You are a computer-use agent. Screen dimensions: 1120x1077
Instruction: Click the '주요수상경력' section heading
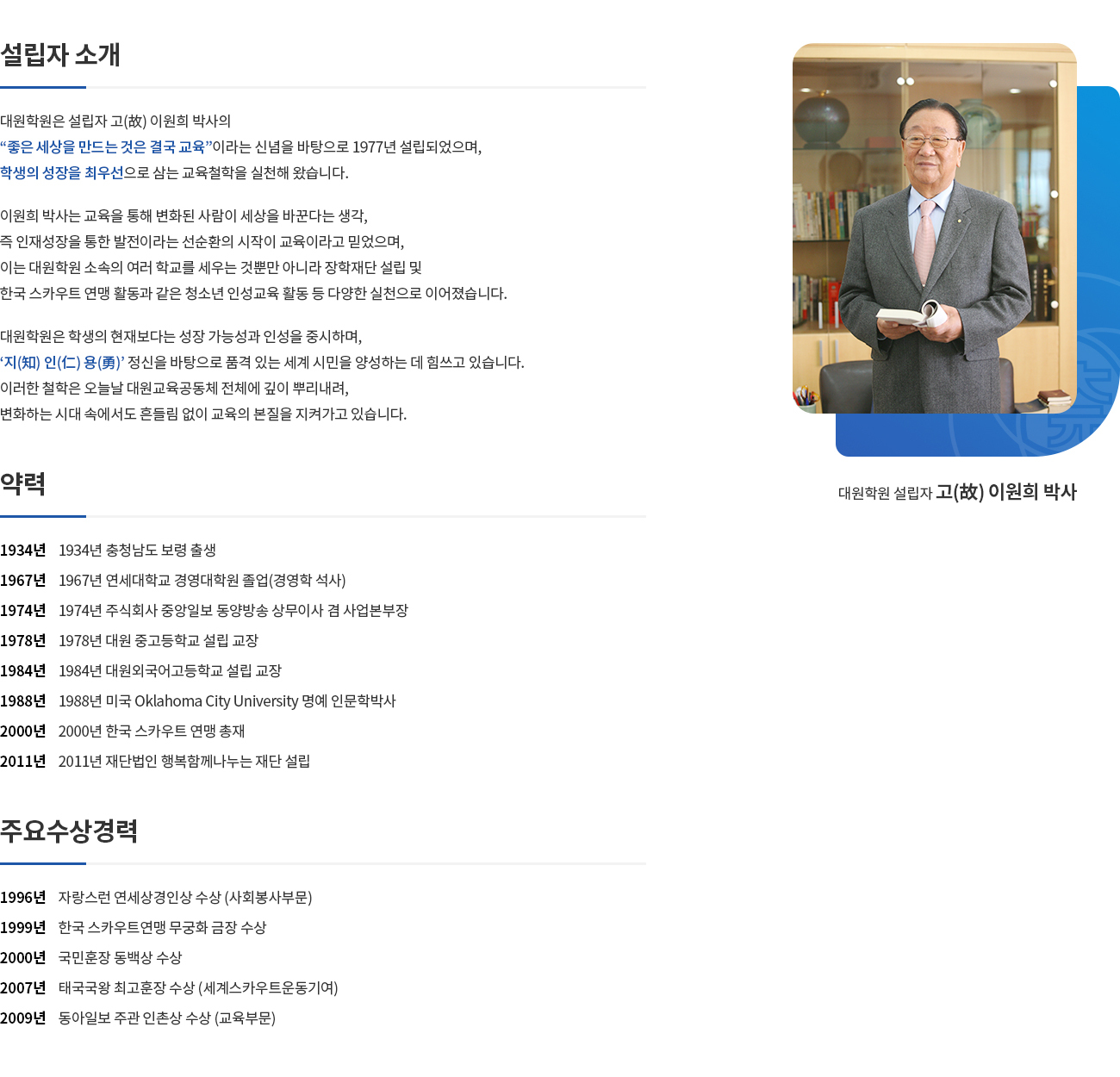pyautogui.click(x=69, y=831)
